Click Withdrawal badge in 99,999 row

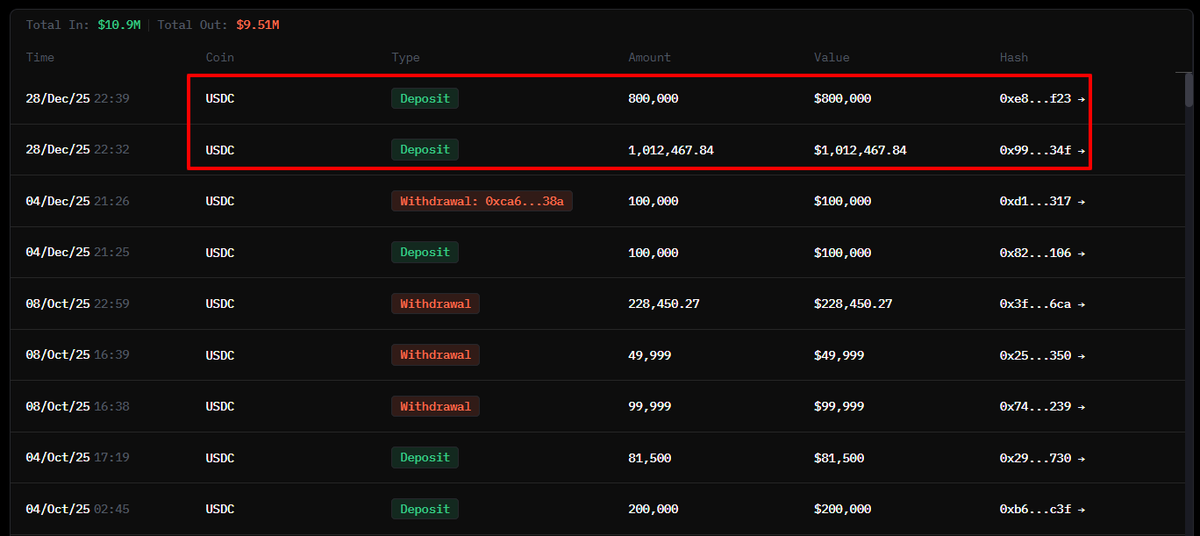pos(435,406)
